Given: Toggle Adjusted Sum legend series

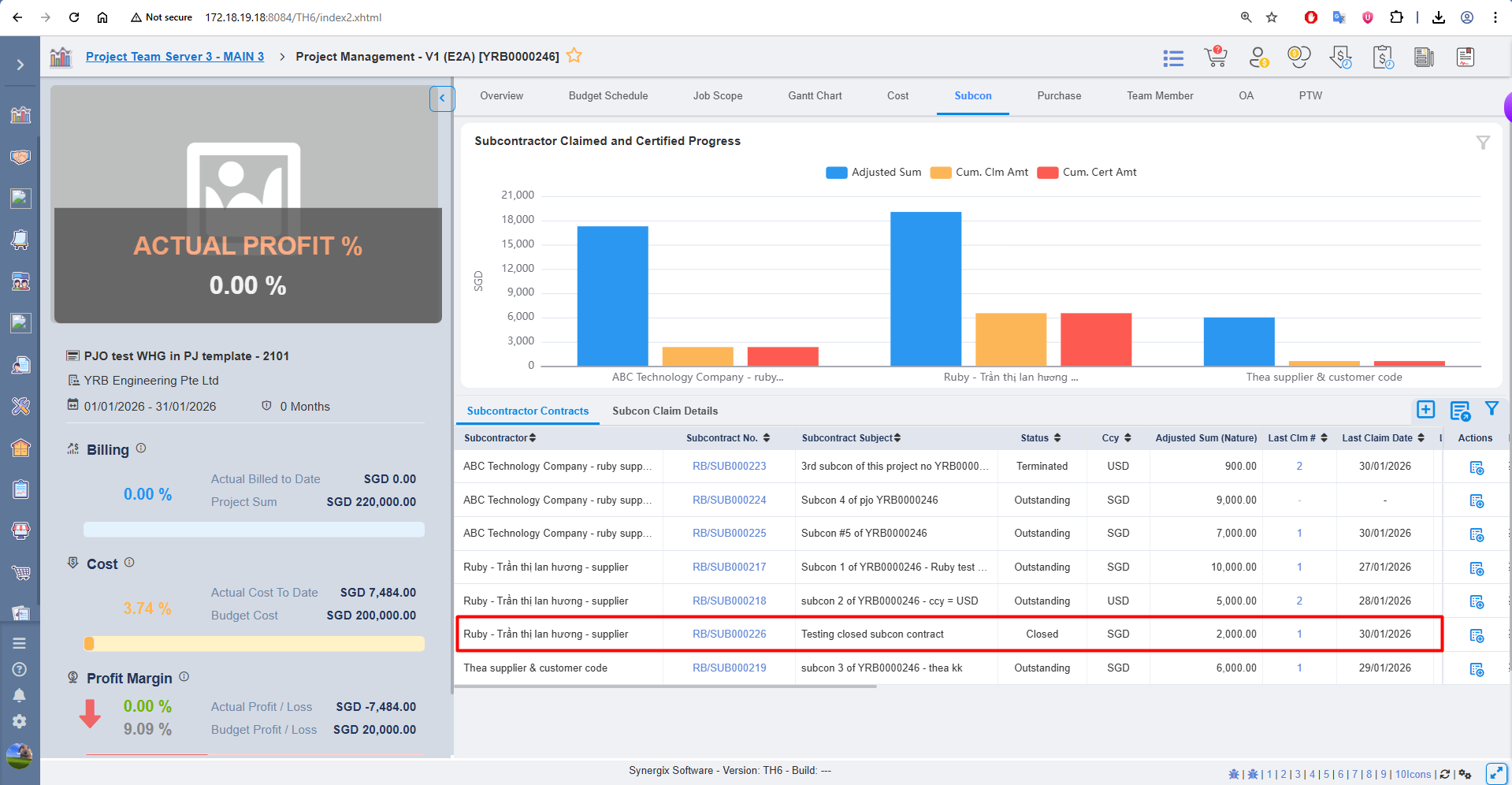Looking at the screenshot, I should coord(873,173).
